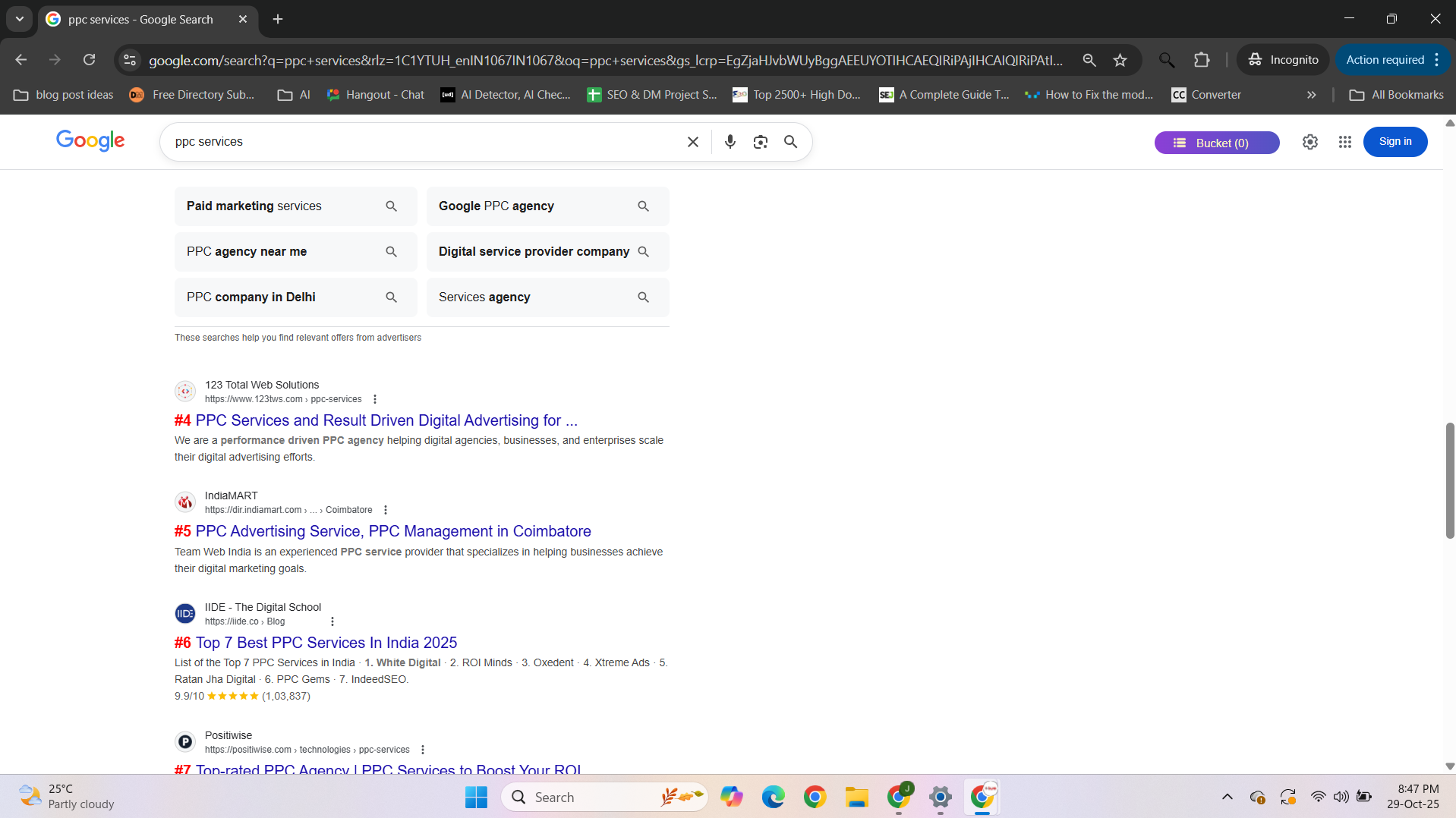1456x818 pixels.
Task: Open options menu for IndiaMART result
Action: tap(386, 510)
